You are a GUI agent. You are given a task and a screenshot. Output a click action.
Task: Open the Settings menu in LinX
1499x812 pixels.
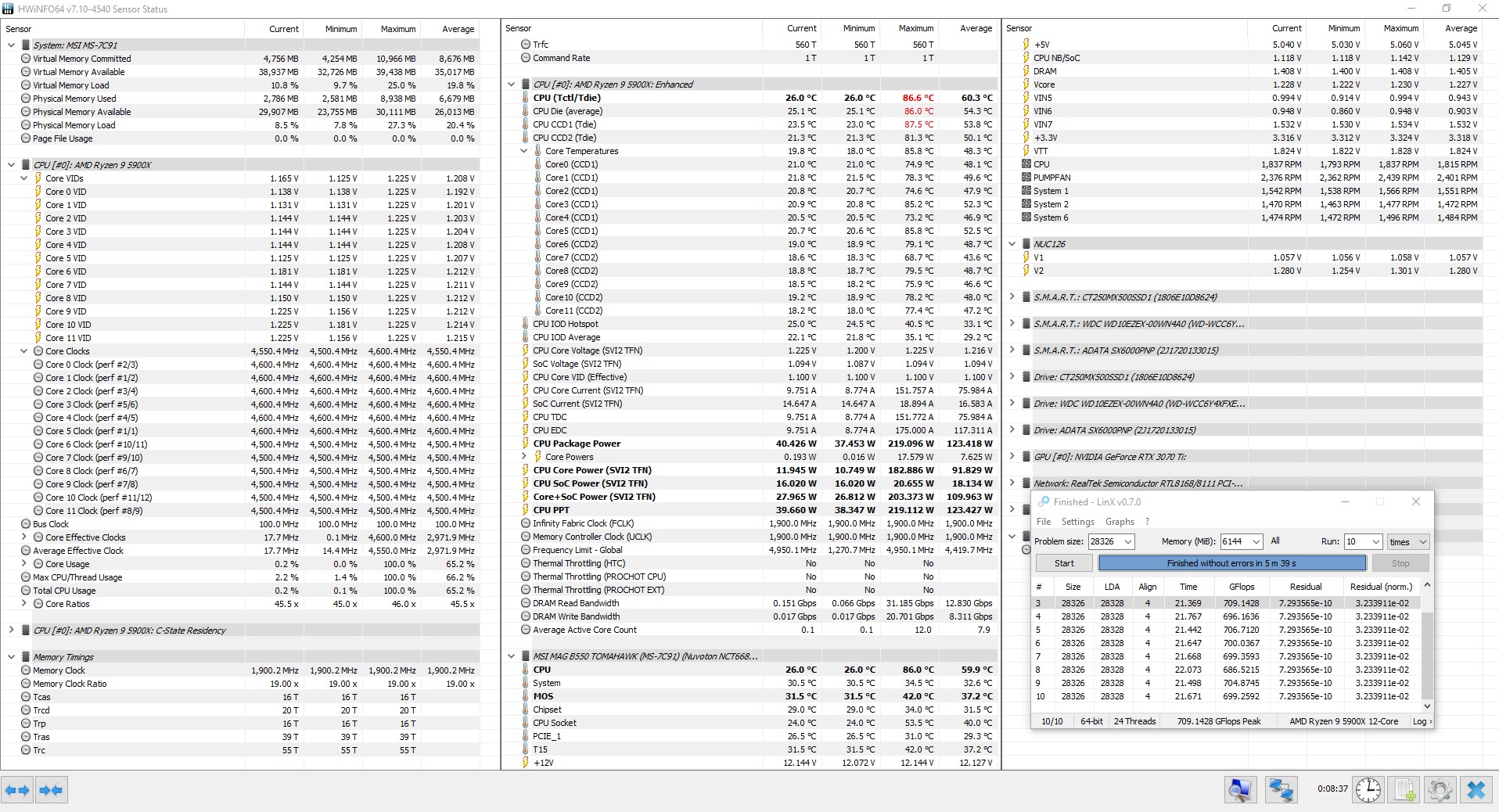[x=1078, y=522]
